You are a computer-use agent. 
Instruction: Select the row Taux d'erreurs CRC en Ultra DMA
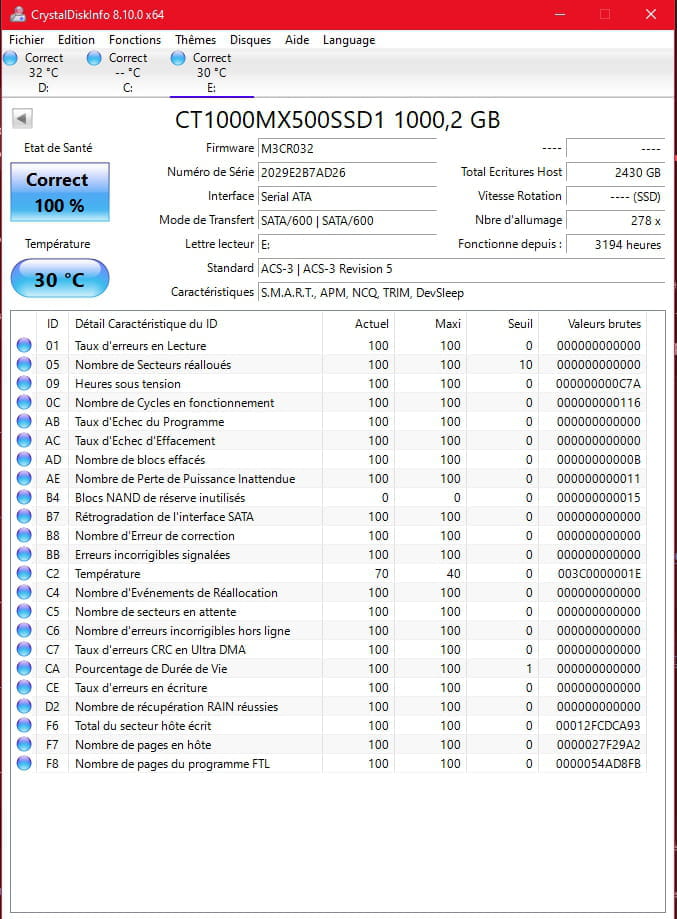(329, 649)
